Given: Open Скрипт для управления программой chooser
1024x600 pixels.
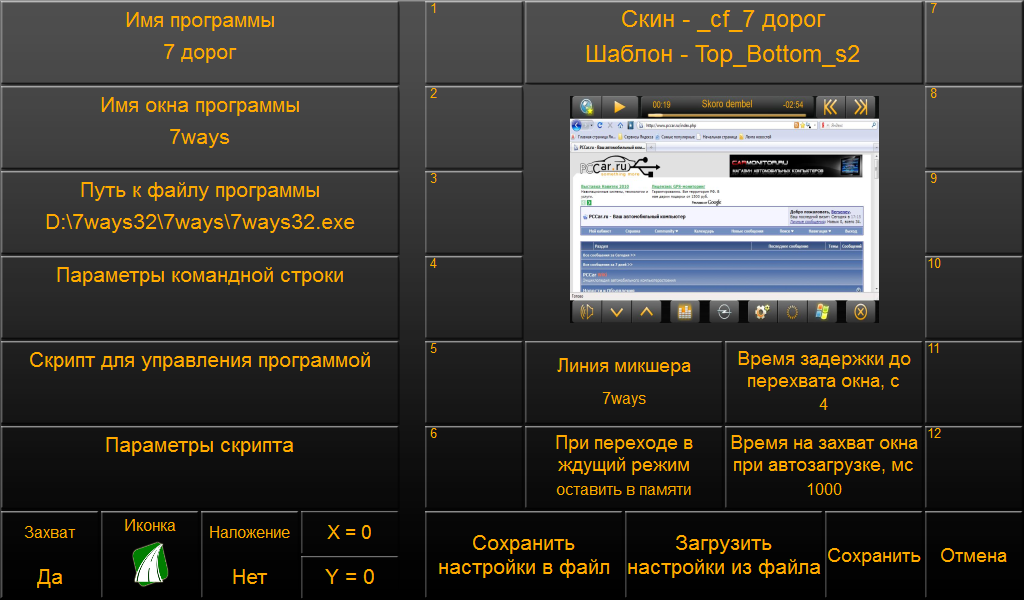Looking at the screenshot, I should pyautogui.click(x=200, y=382).
